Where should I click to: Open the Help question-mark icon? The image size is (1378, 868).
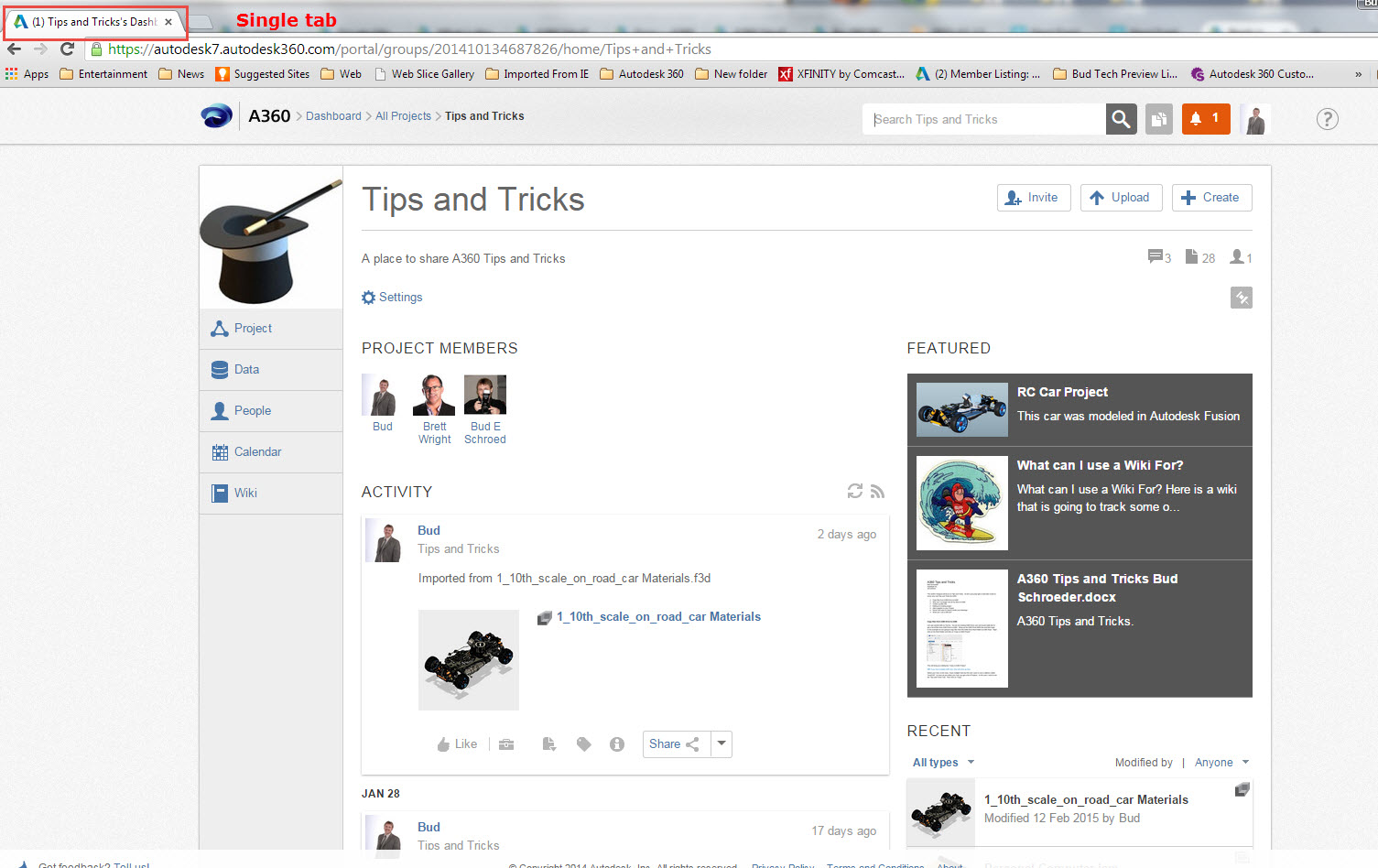click(1327, 119)
